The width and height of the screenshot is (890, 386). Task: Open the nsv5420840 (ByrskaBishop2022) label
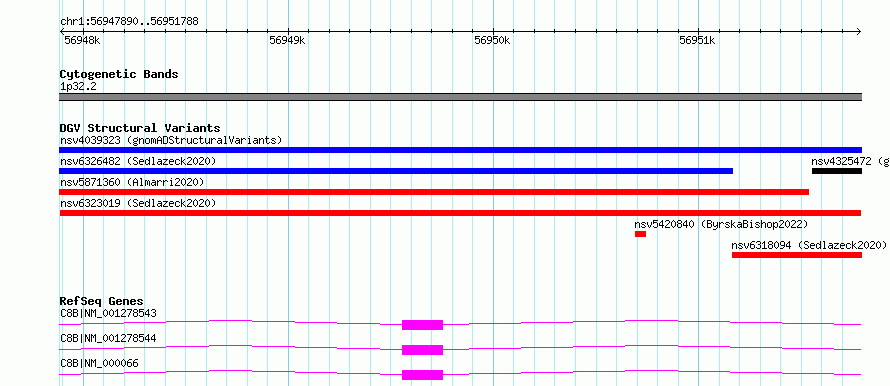tap(721, 224)
